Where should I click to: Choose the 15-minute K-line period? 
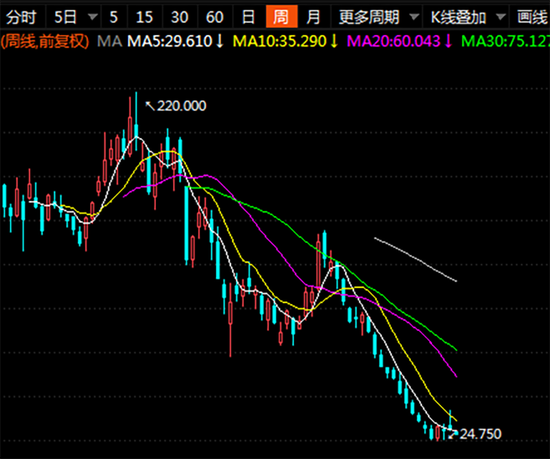click(145, 17)
